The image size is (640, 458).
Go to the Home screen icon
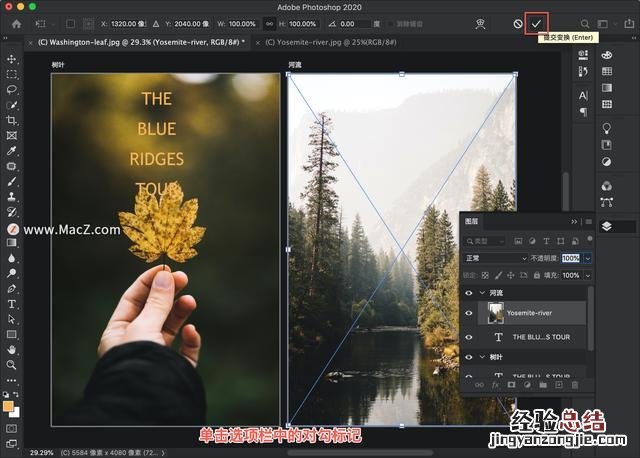pyautogui.click(x=17, y=24)
